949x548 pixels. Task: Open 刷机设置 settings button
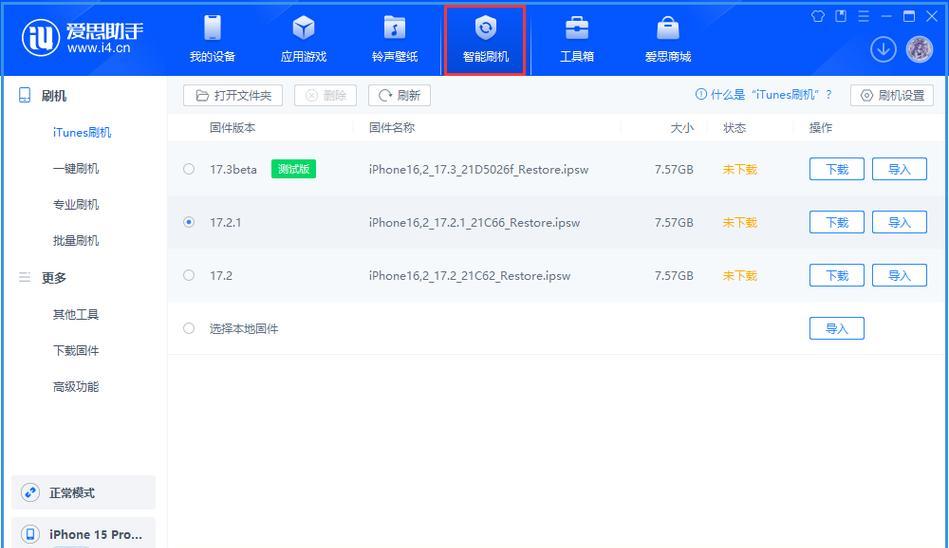coord(892,95)
